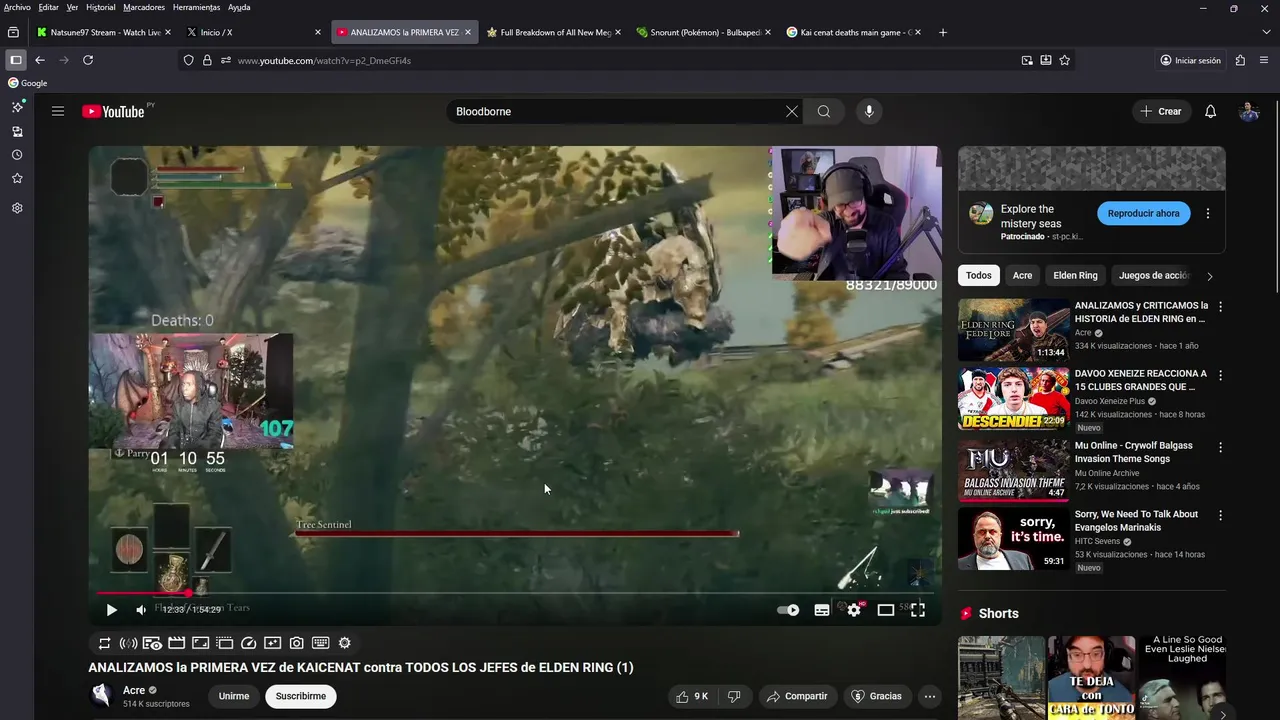Toggle subtitles in the video player

(822, 610)
